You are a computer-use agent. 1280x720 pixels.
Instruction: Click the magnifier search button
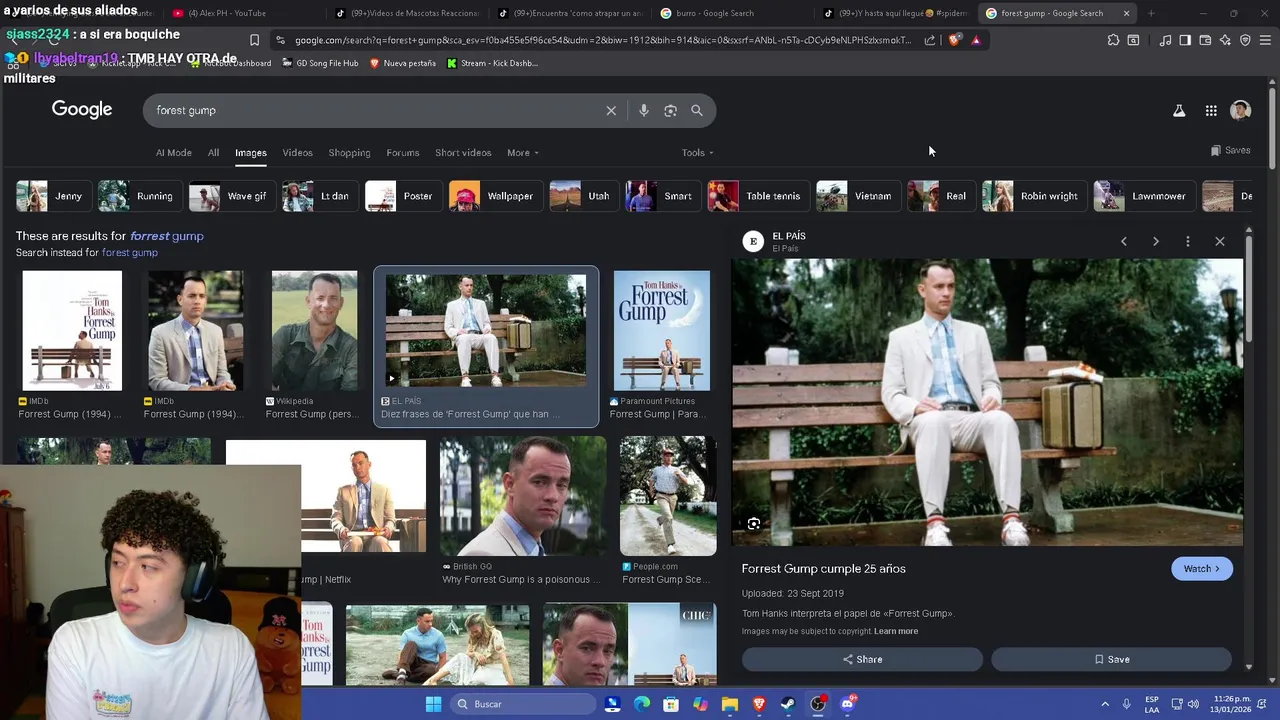click(697, 111)
